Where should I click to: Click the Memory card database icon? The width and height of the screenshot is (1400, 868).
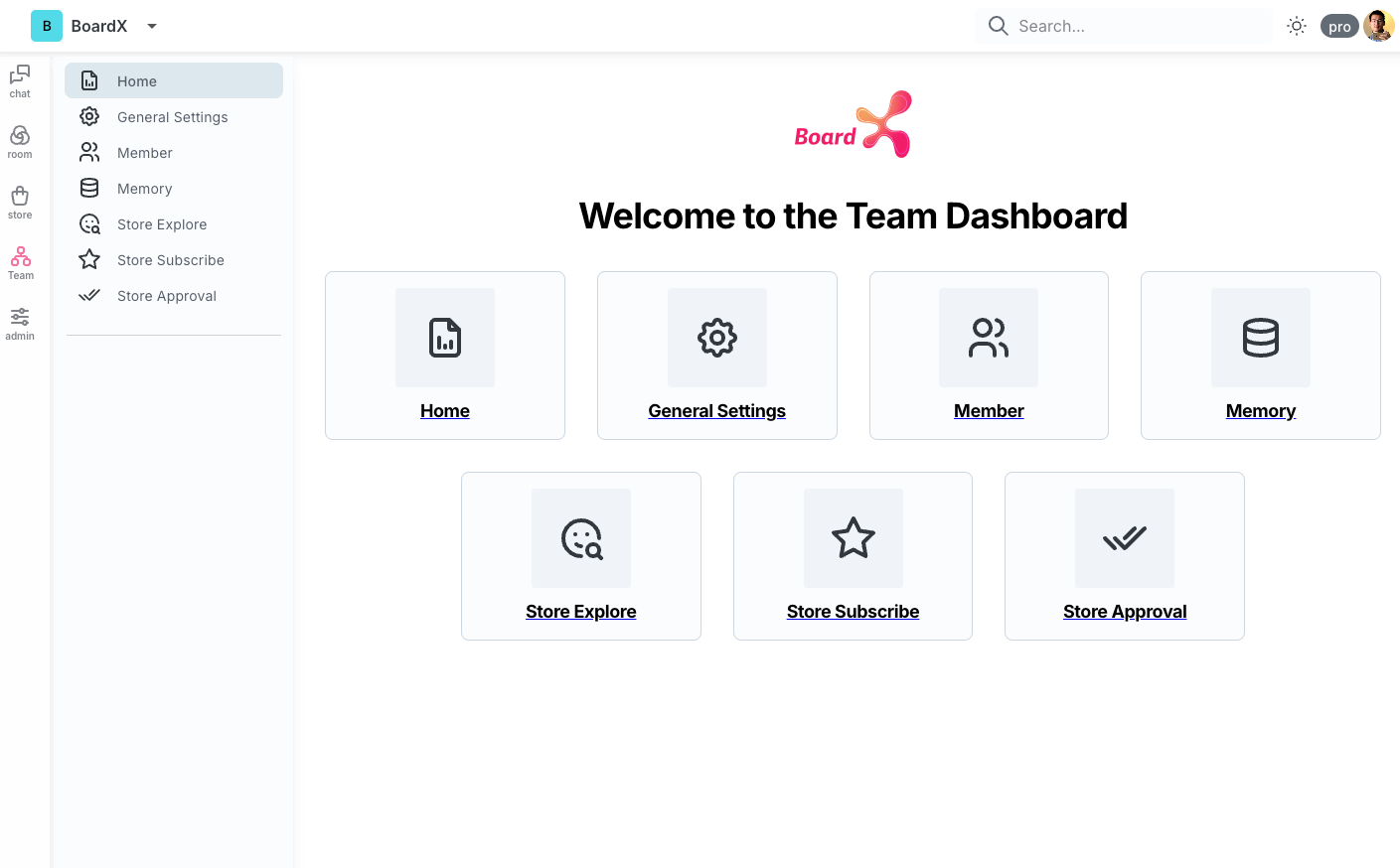(1261, 338)
